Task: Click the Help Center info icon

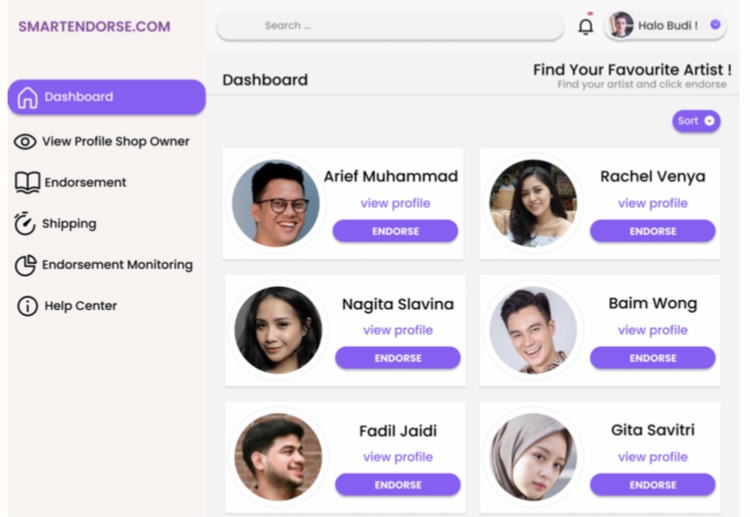Action: 27,306
